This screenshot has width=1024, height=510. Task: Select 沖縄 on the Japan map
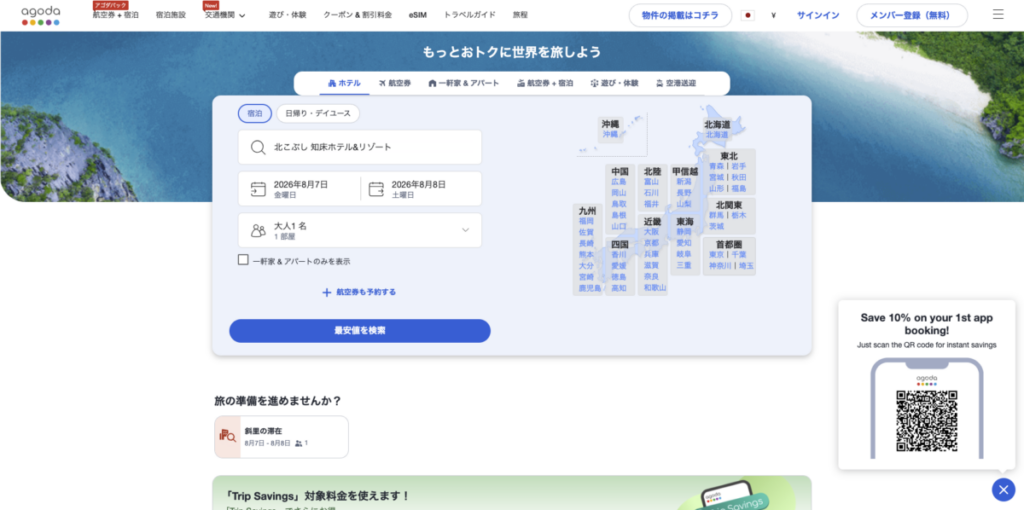pyautogui.click(x=610, y=134)
